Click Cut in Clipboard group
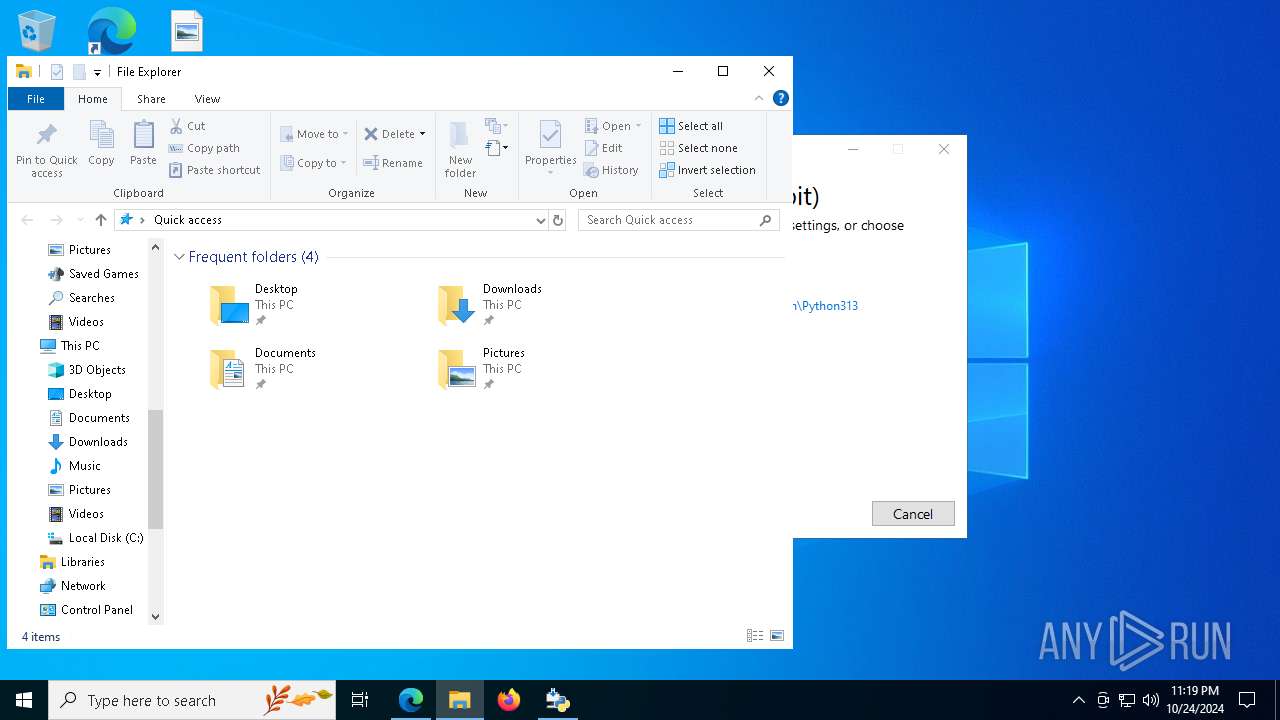Image resolution: width=1280 pixels, height=720 pixels. point(187,126)
